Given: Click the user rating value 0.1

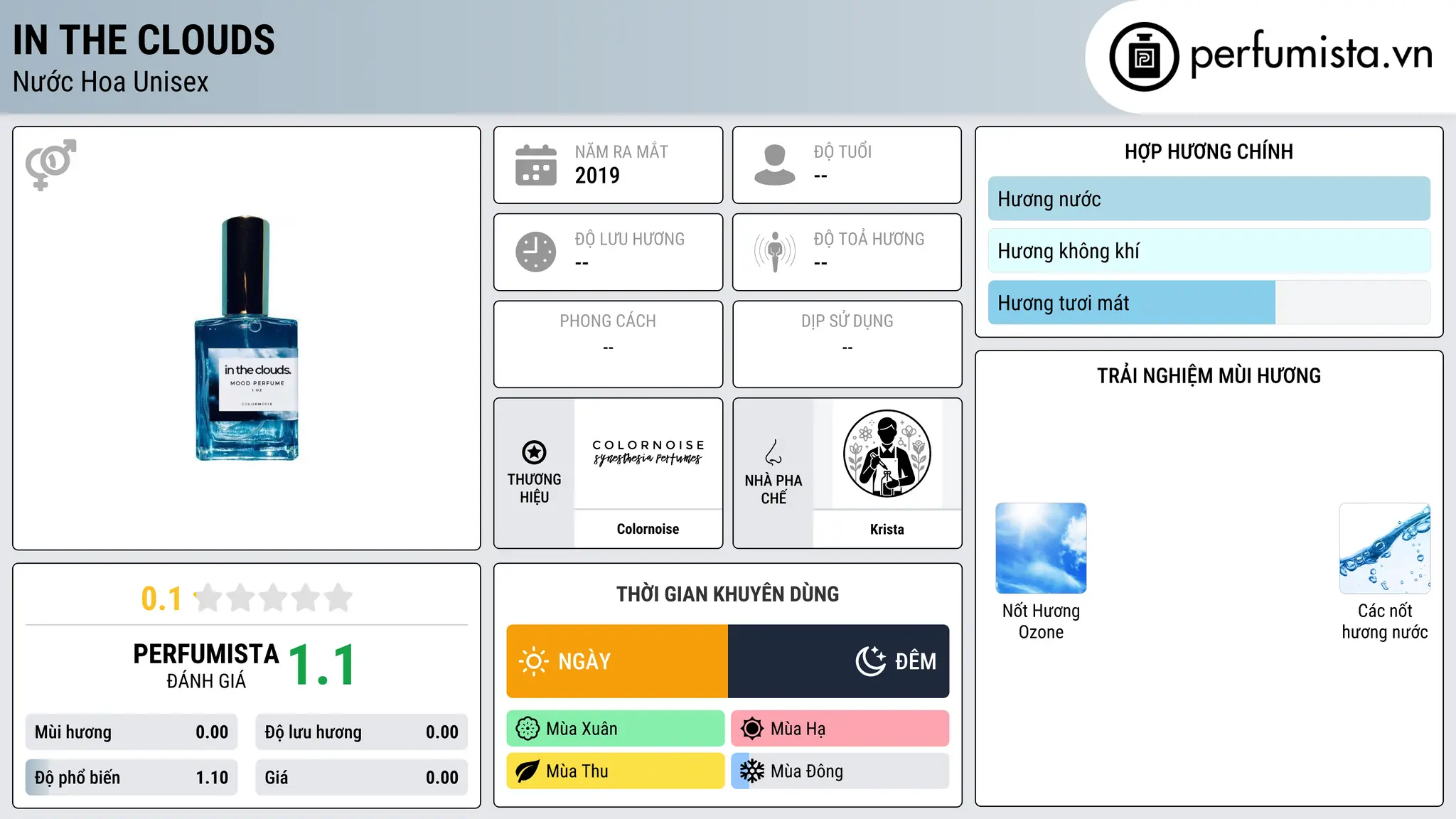Looking at the screenshot, I should 161,599.
